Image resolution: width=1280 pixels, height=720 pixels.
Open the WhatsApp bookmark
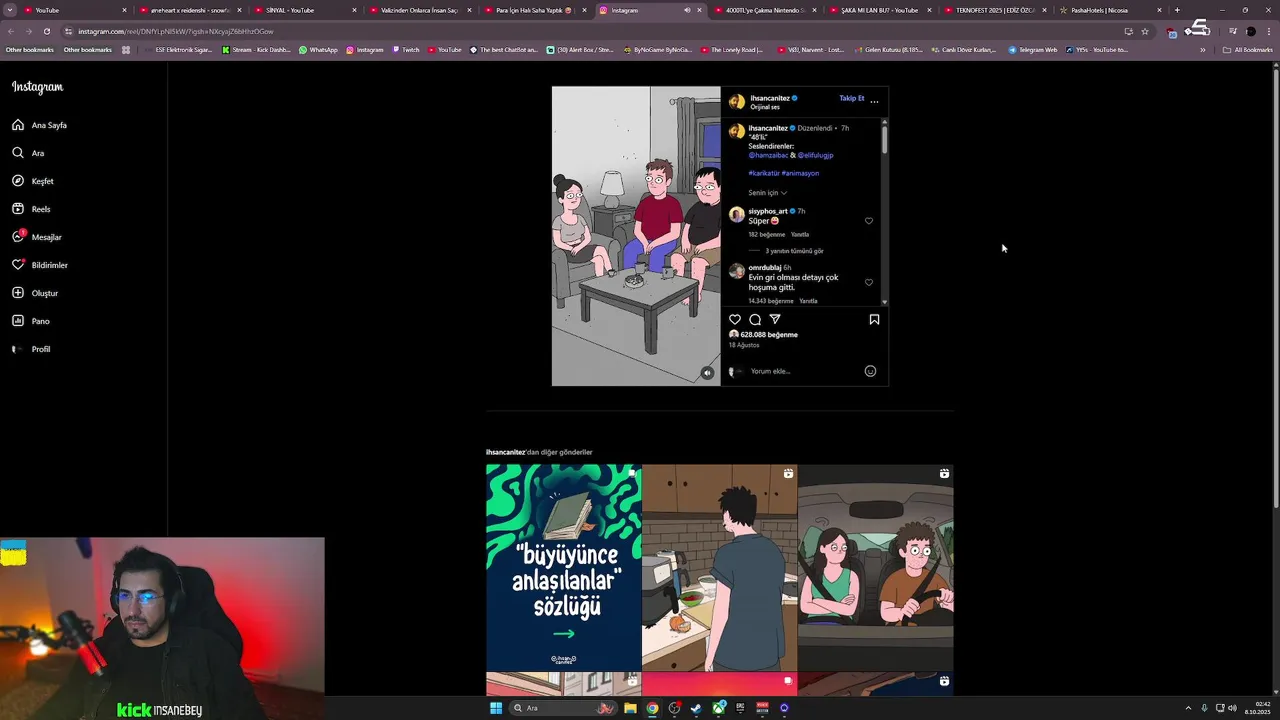[x=318, y=50]
